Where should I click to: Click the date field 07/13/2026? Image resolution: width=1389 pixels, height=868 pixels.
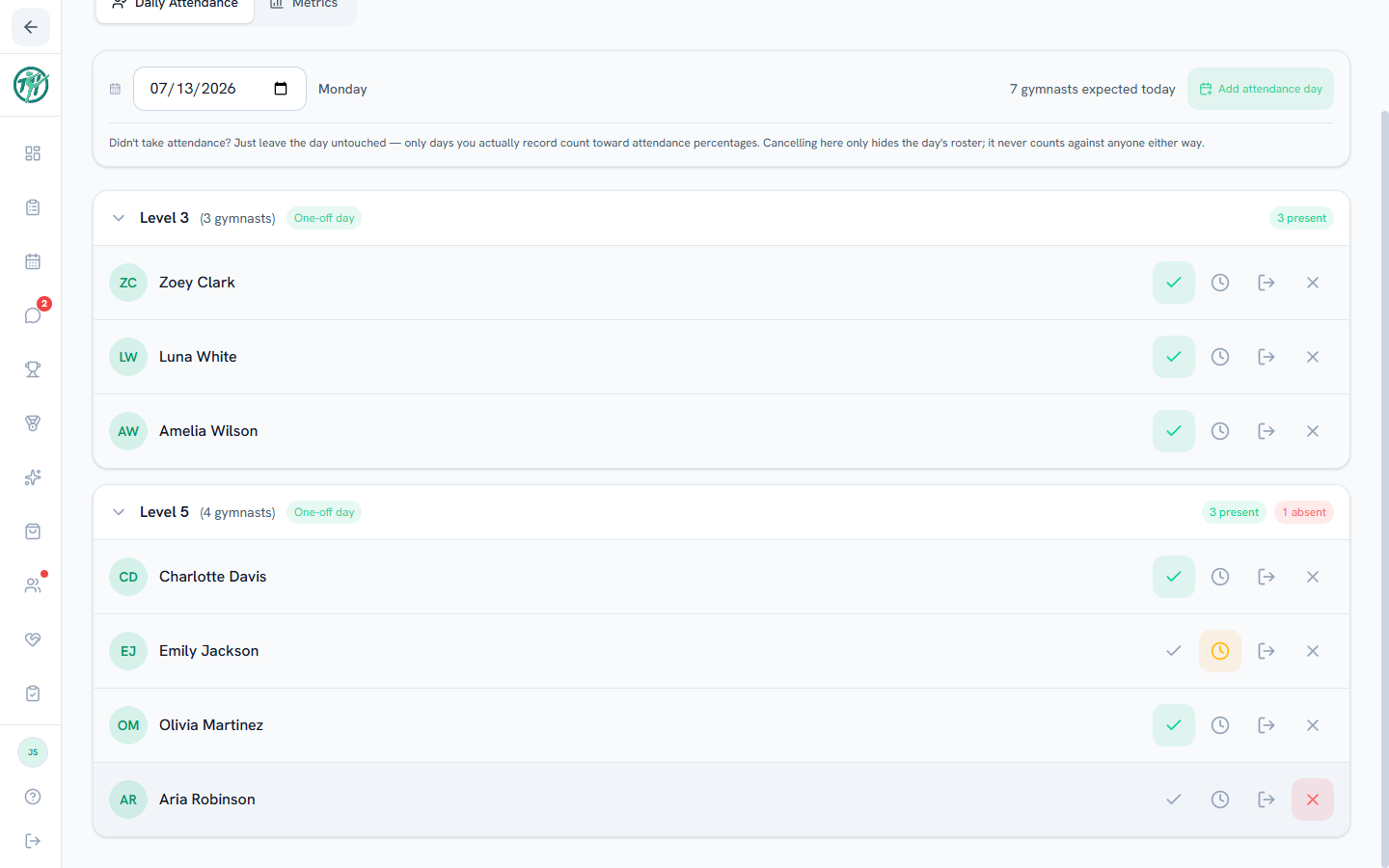220,89
